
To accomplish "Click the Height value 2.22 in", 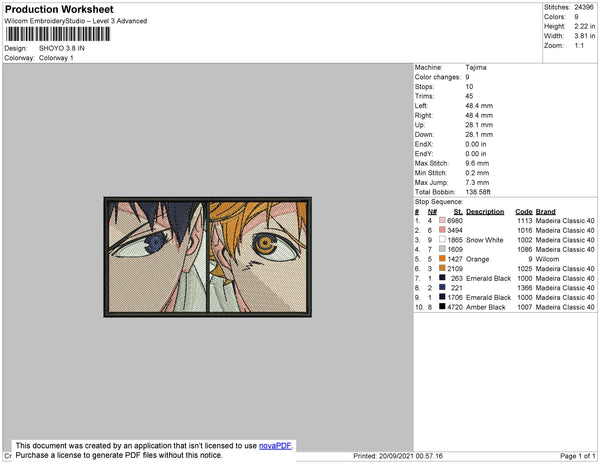I will tap(584, 26).
